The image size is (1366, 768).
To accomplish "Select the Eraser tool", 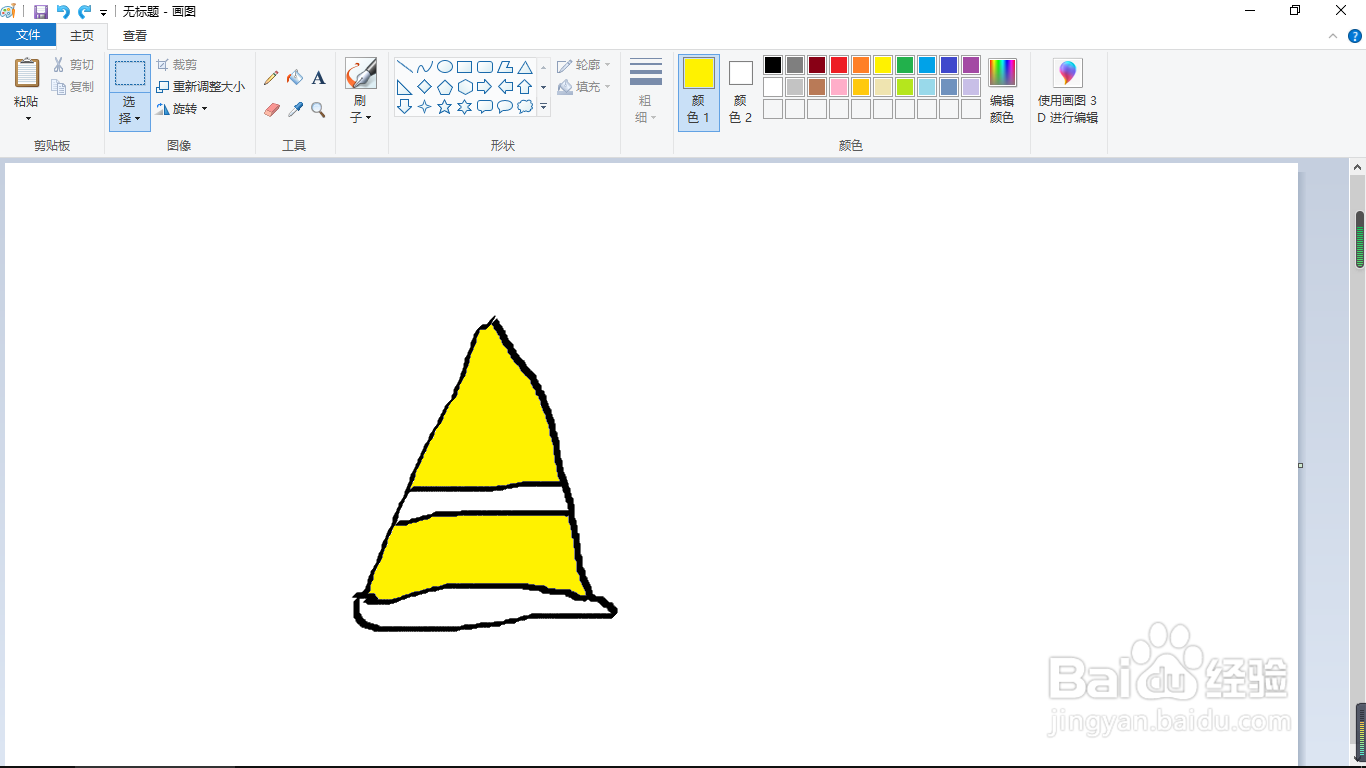I will 271,110.
